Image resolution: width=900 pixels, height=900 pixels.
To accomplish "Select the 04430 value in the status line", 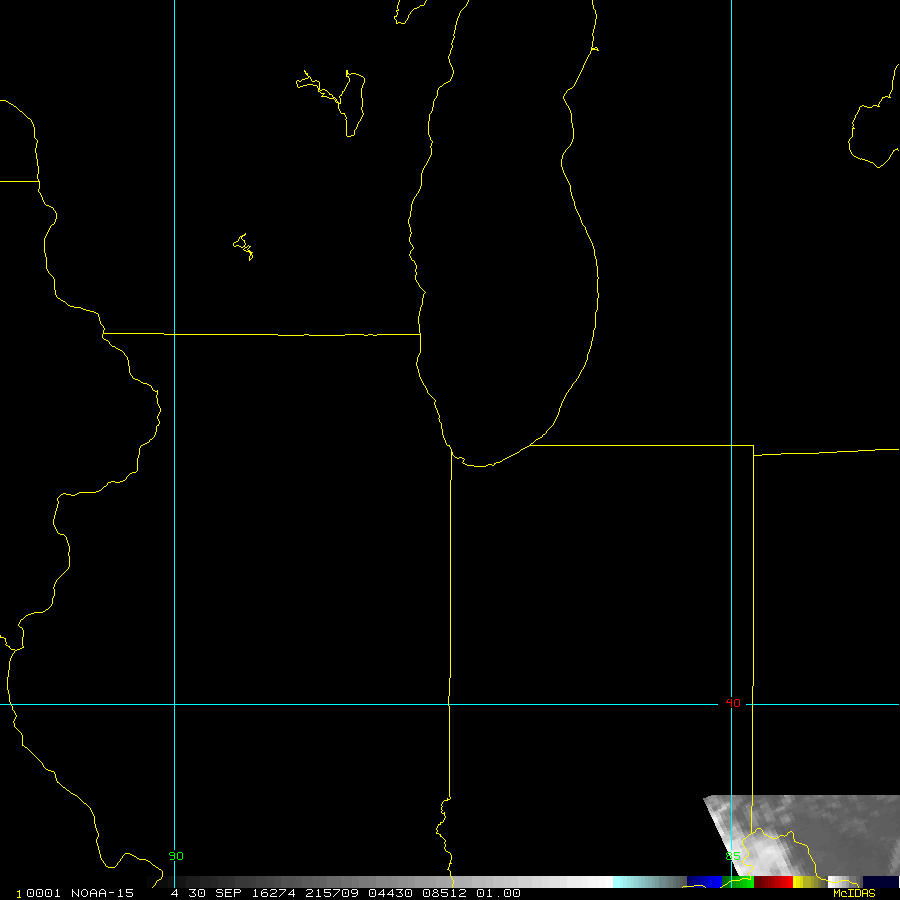I will tap(390, 893).
